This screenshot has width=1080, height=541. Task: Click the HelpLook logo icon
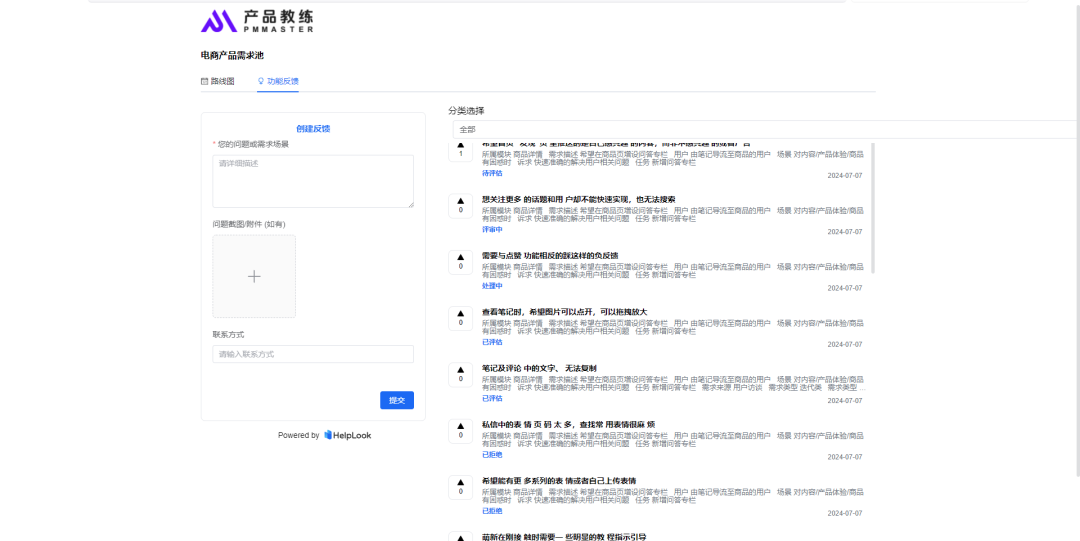click(x=328, y=435)
